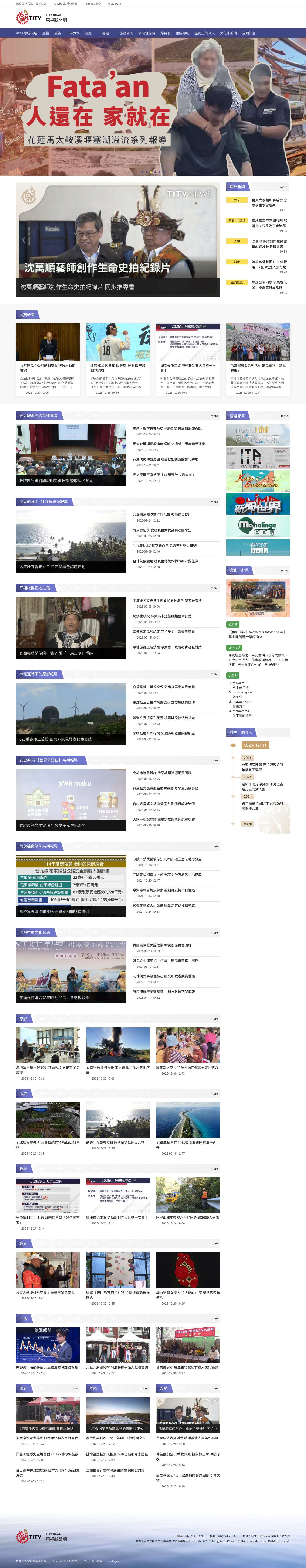Select the 山海氣象 tag in latest news
The image size is (306, 1568).
coord(237,282)
